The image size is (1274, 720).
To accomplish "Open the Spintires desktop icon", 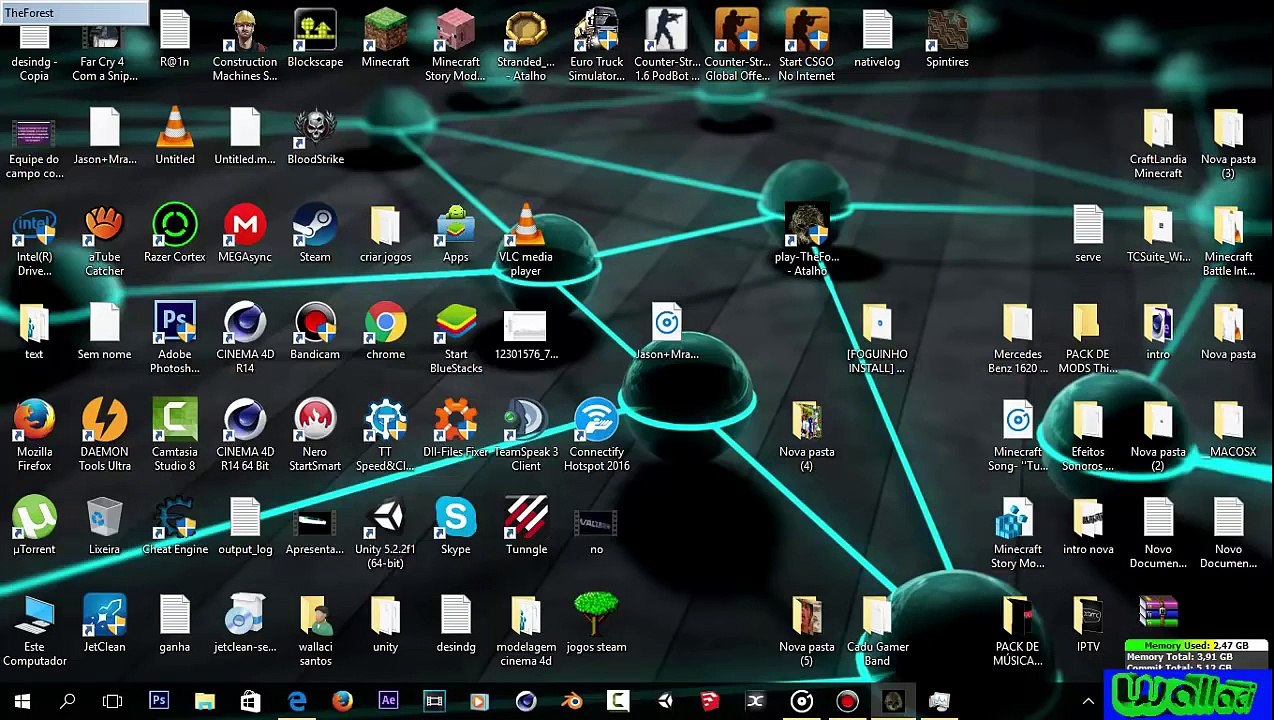I will click(x=947, y=40).
